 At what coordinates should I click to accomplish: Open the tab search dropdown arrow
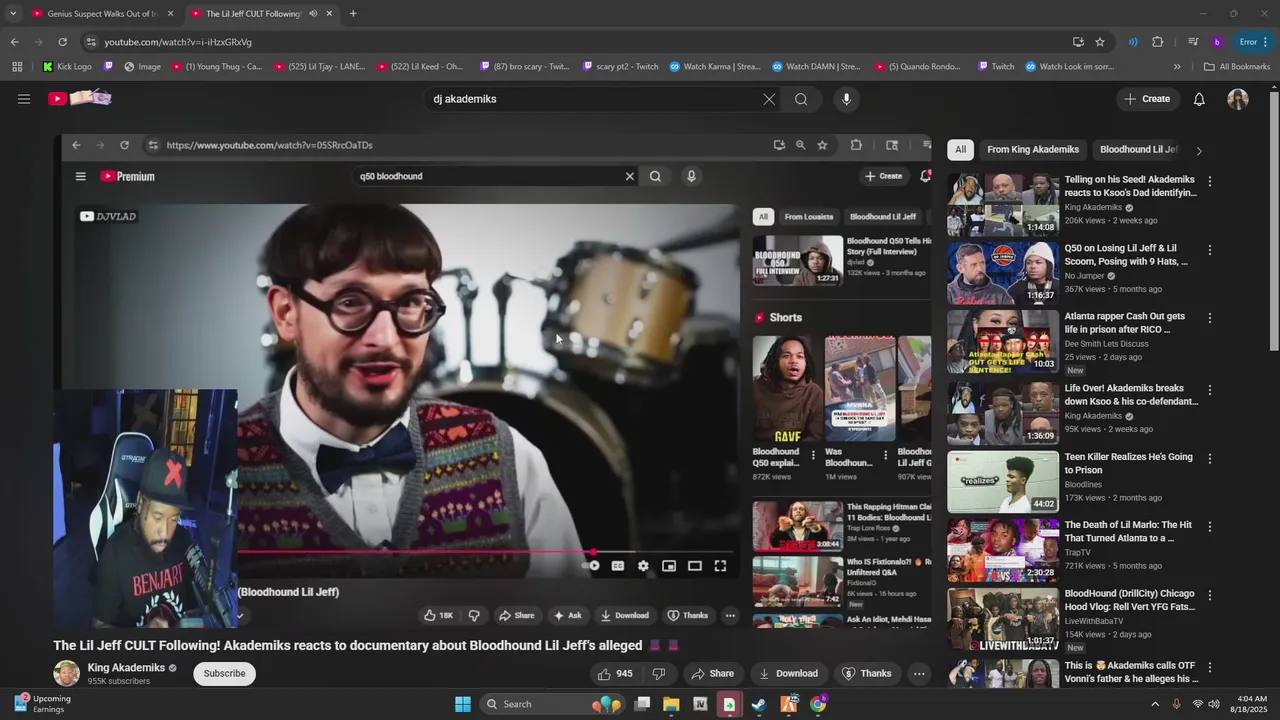(x=12, y=14)
